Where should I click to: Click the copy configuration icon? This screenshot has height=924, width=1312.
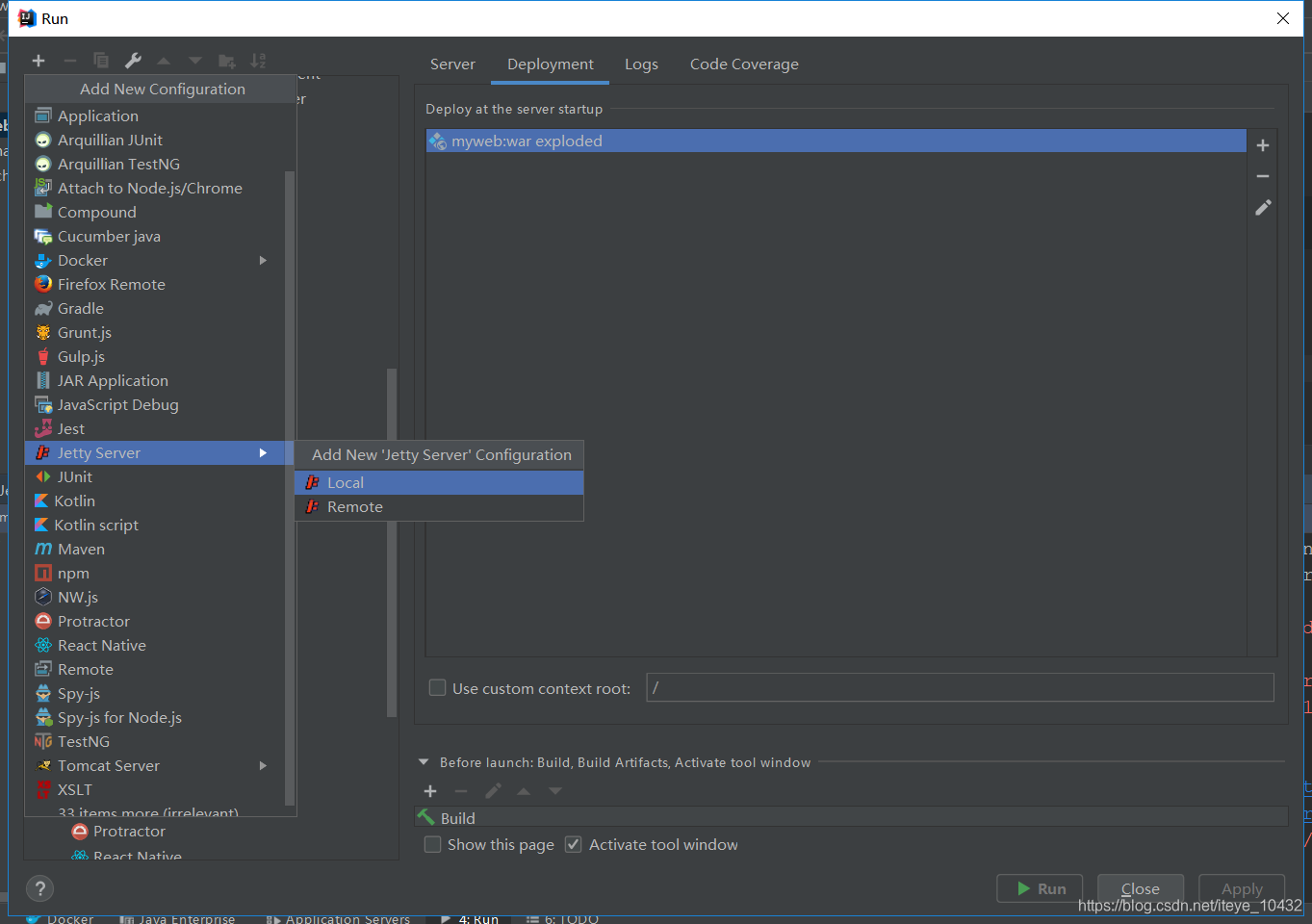pos(101,61)
